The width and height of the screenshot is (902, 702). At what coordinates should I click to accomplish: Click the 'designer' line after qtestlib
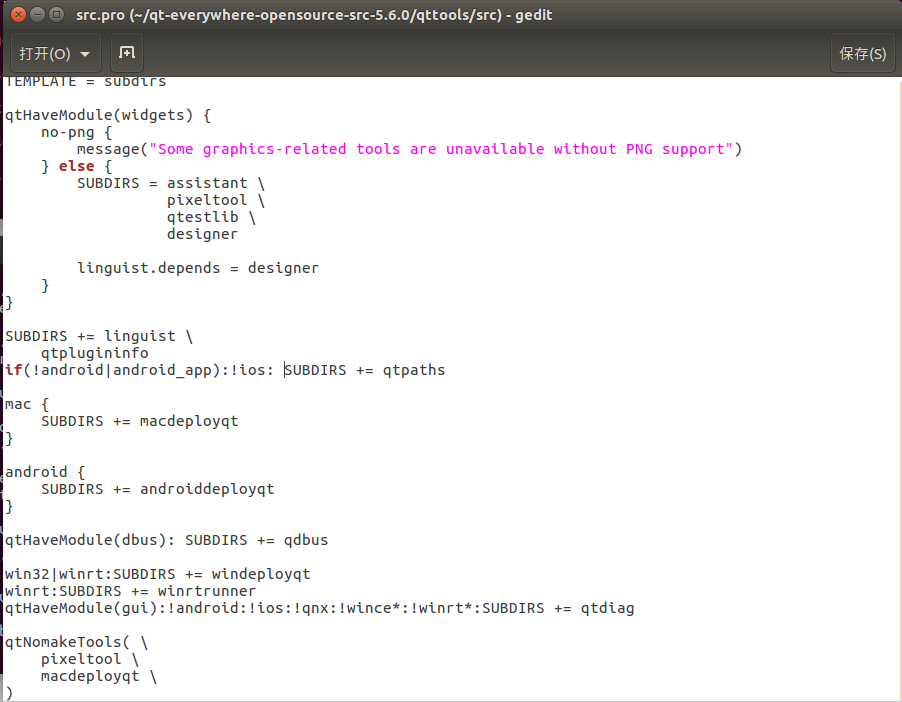pos(202,234)
